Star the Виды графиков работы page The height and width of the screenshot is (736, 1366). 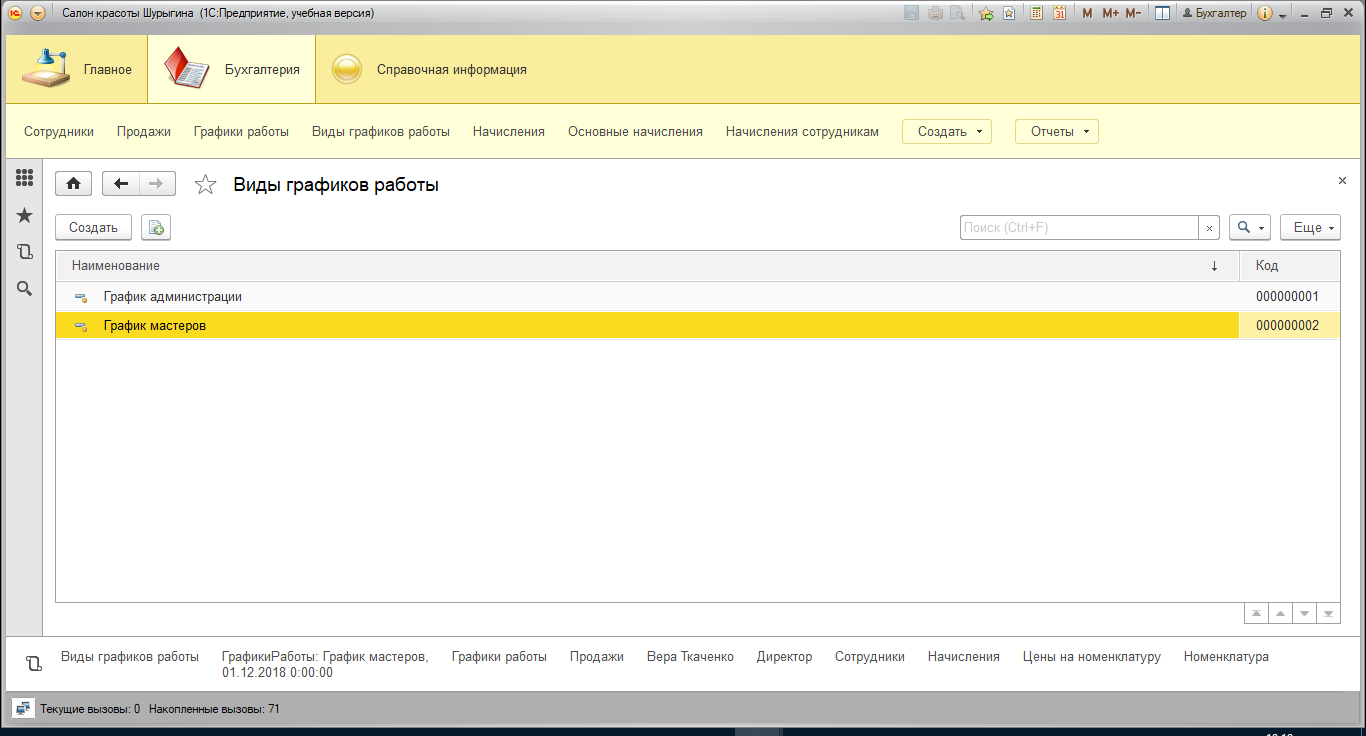click(205, 184)
